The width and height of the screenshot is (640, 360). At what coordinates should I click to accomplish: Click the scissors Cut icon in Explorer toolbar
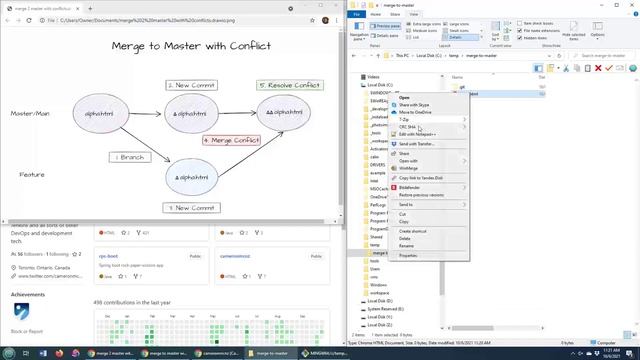click(566, 68)
